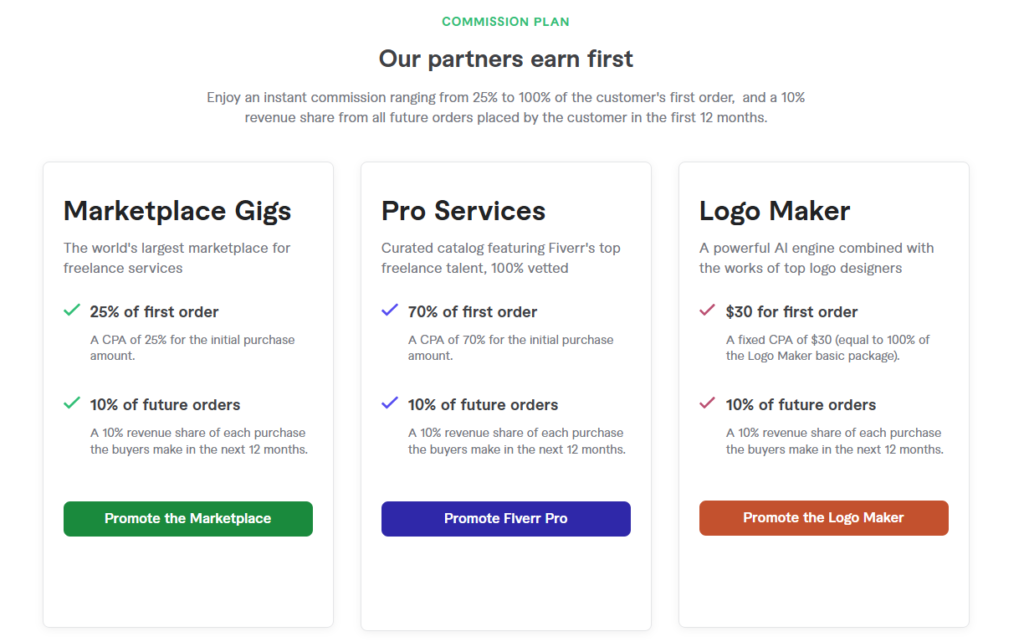
Task: Click purple checkmark beside Pro Services 10% future orders
Action: click(x=390, y=403)
